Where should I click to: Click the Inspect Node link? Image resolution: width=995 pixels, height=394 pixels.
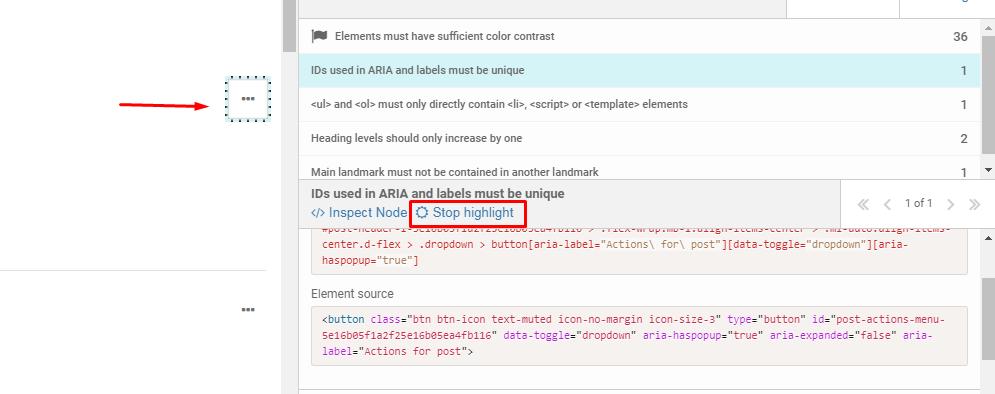(x=359, y=213)
